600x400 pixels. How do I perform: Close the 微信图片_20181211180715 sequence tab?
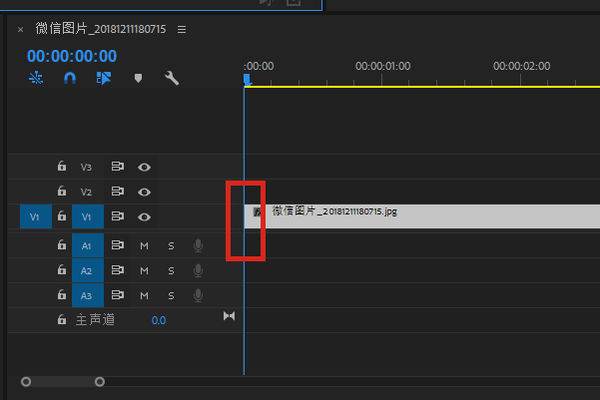click(x=20, y=29)
